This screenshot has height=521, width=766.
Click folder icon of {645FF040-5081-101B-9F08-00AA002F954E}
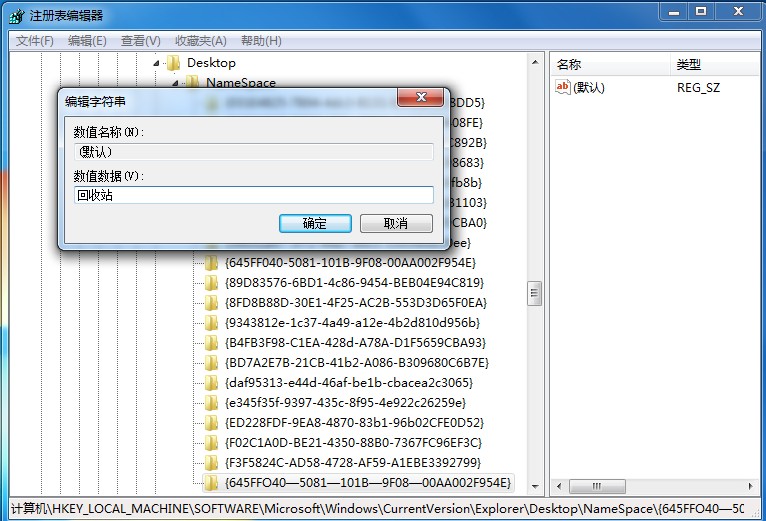(x=211, y=263)
